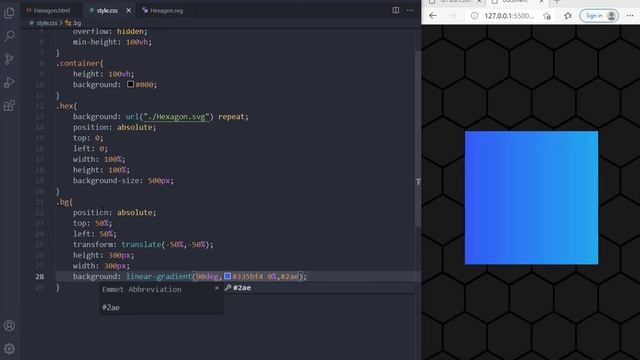Click the linear-gradient function text
Viewport: 640px width, 360px height.
tap(159, 276)
